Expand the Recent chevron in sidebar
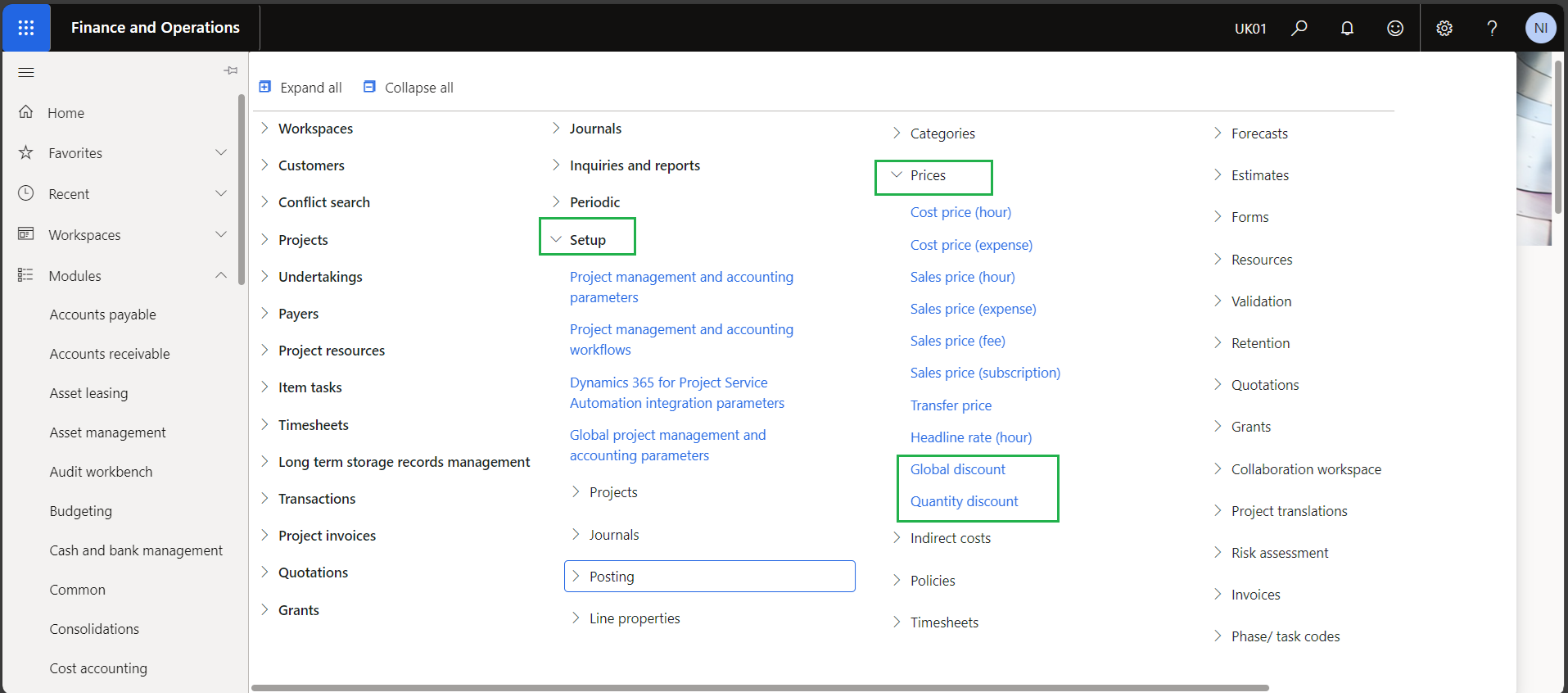1568x697 pixels. pyautogui.click(x=221, y=193)
